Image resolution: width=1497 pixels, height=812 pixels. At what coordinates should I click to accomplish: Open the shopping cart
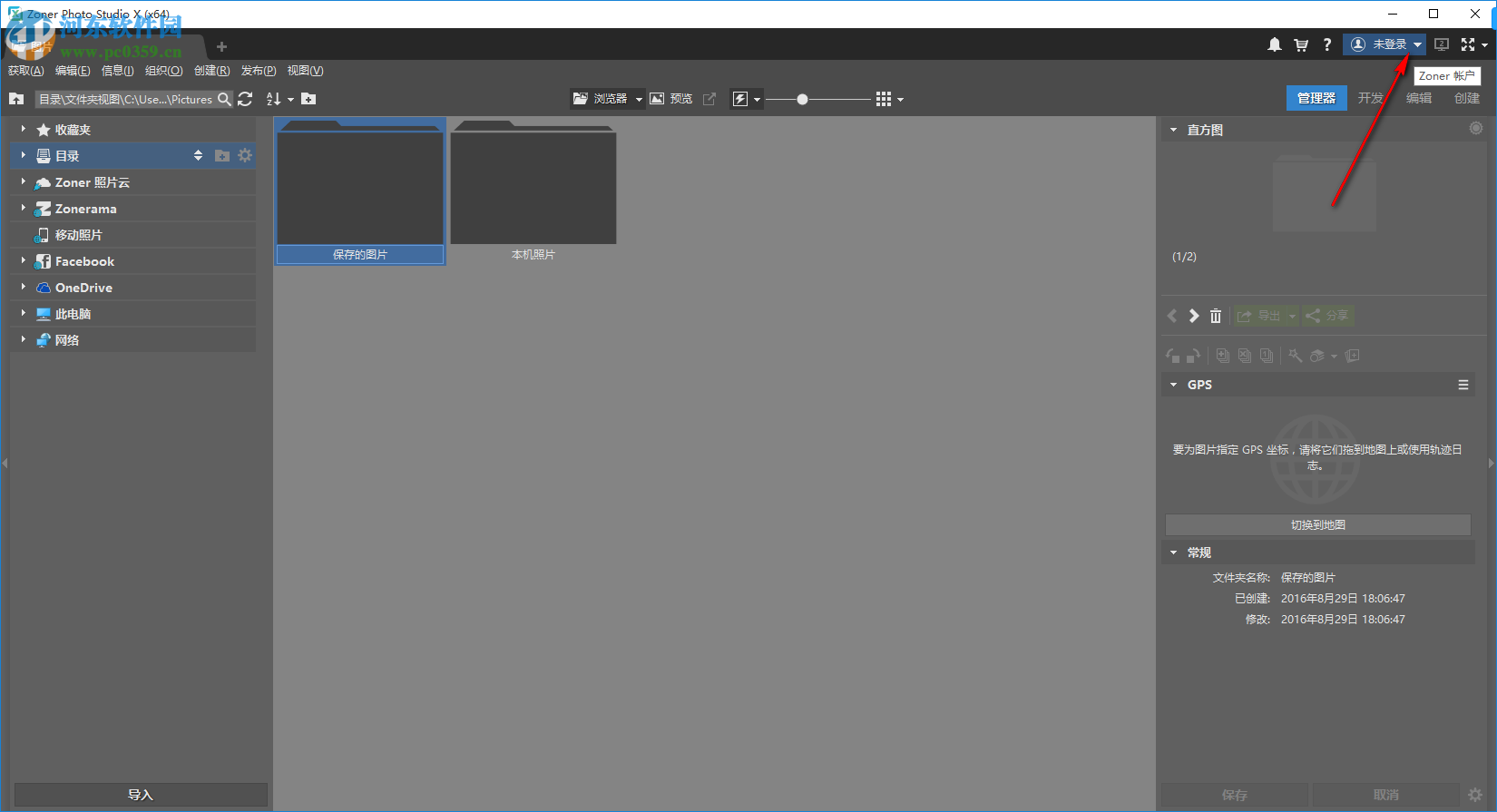[x=1301, y=44]
